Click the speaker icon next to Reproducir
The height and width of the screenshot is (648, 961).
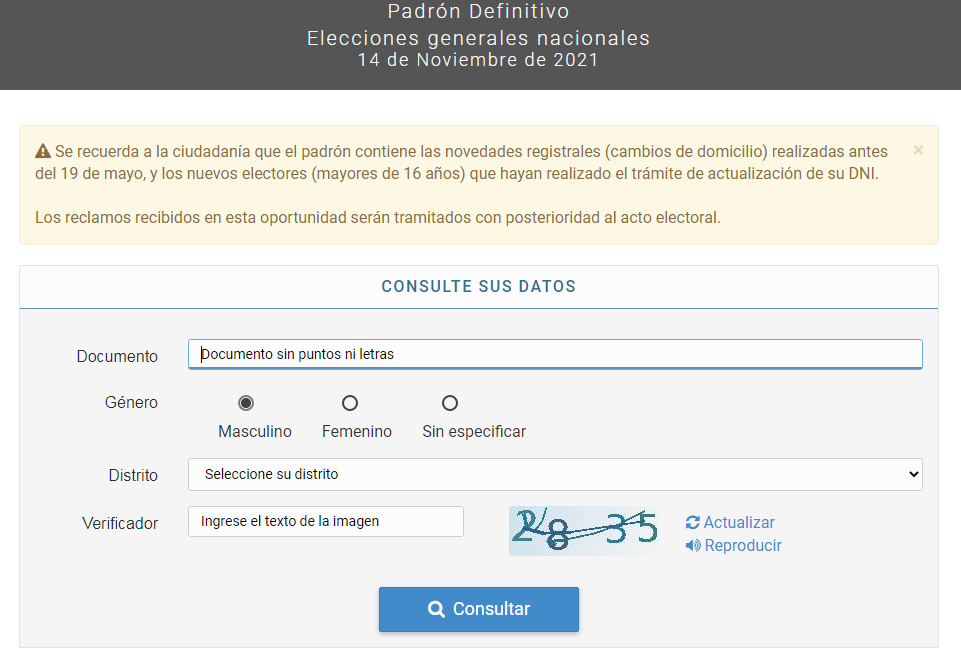point(690,545)
